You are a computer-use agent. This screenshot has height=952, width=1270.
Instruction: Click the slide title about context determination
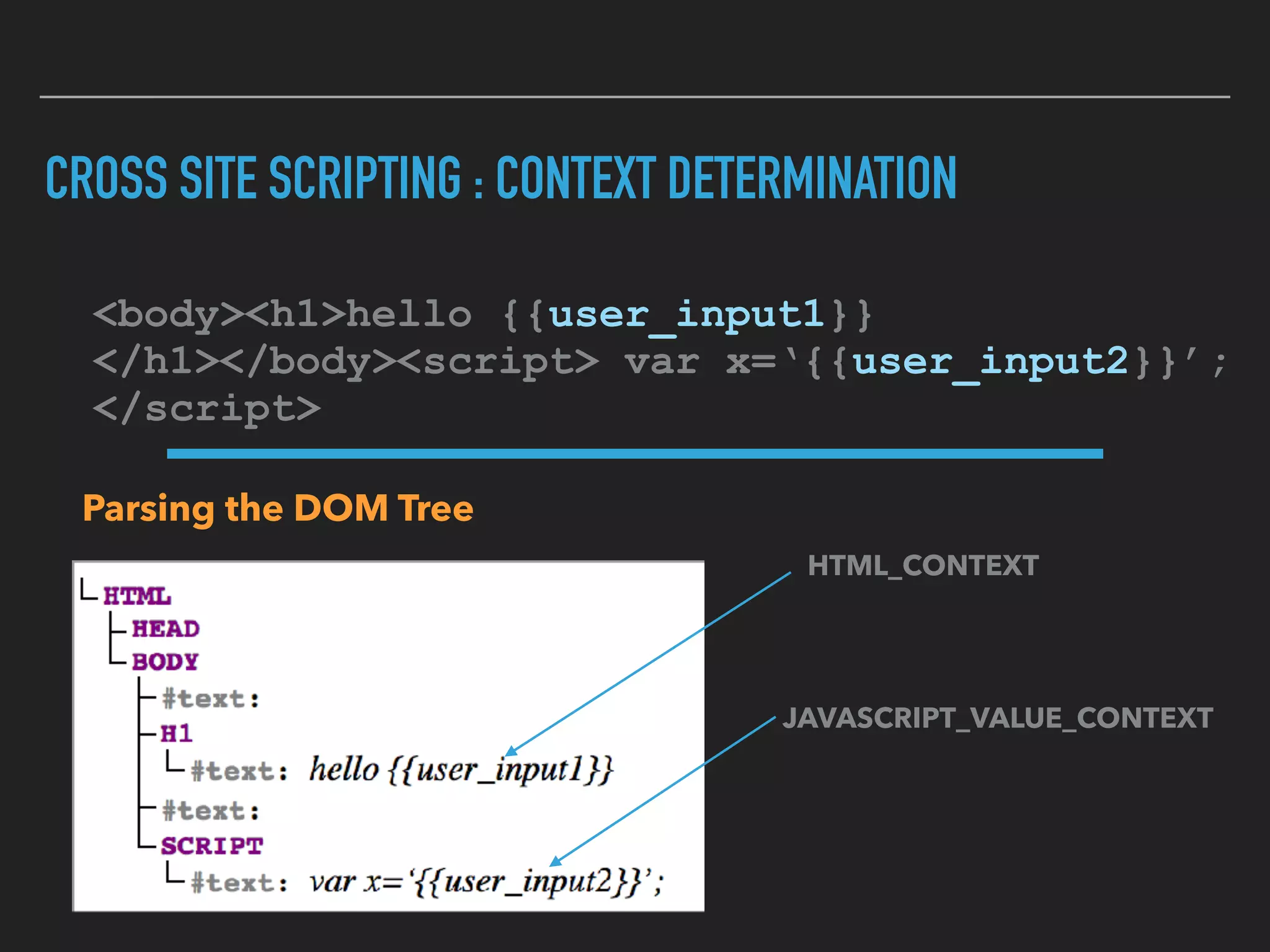[500, 178]
